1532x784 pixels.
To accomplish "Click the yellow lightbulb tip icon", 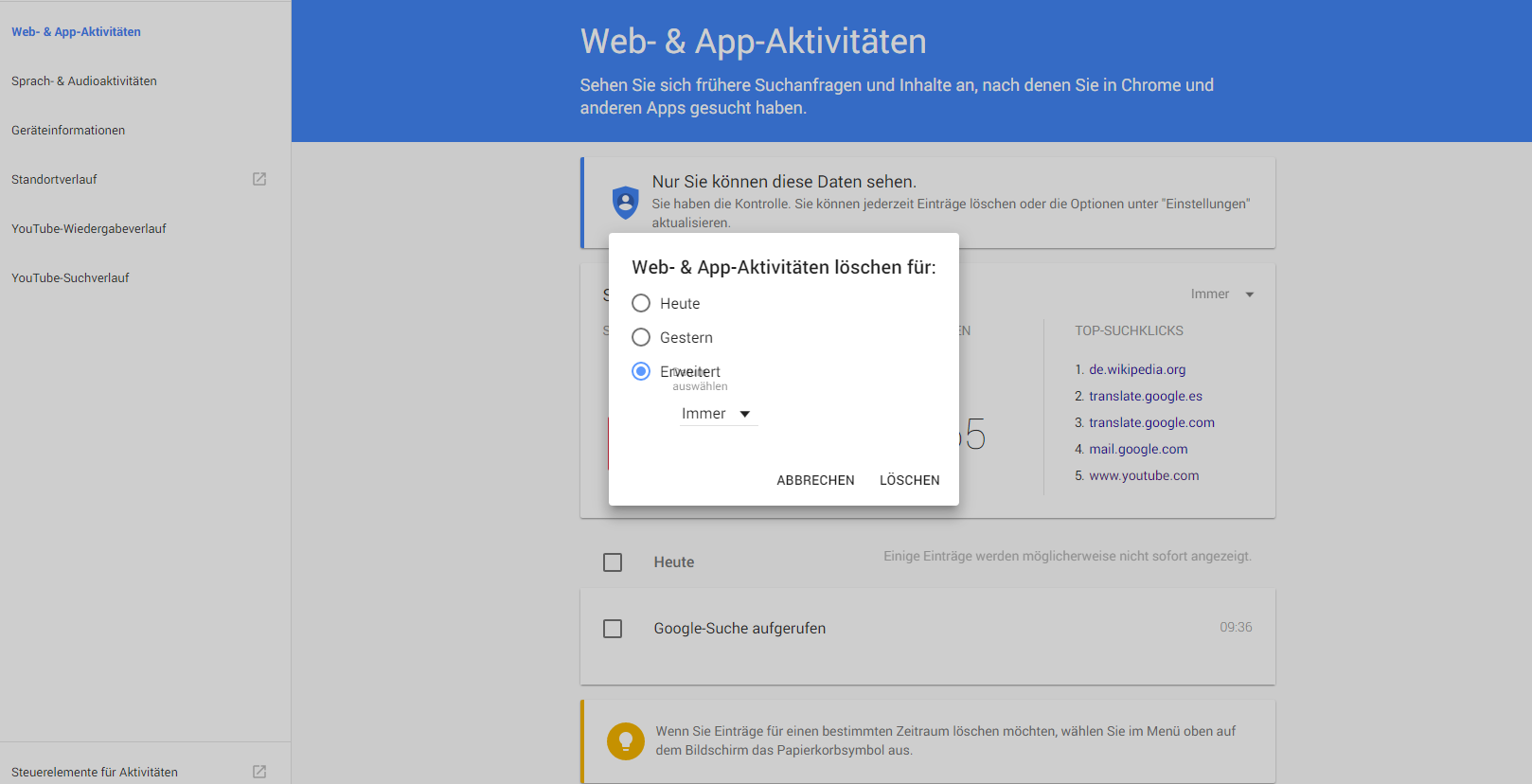I will [x=625, y=740].
